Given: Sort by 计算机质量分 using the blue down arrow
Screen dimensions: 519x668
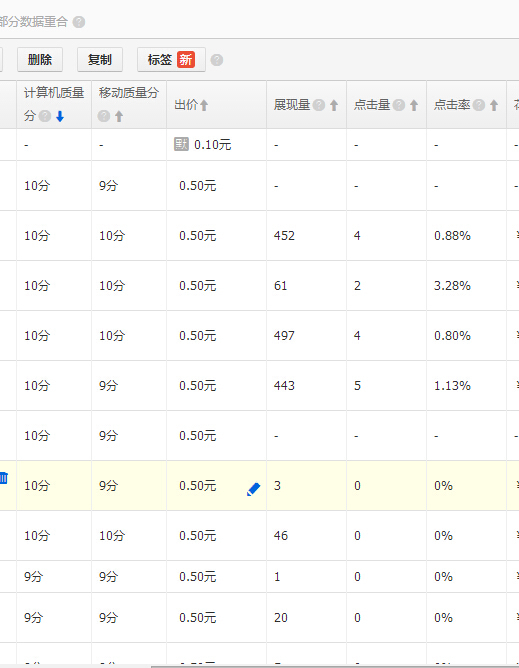Looking at the screenshot, I should coord(60,116).
